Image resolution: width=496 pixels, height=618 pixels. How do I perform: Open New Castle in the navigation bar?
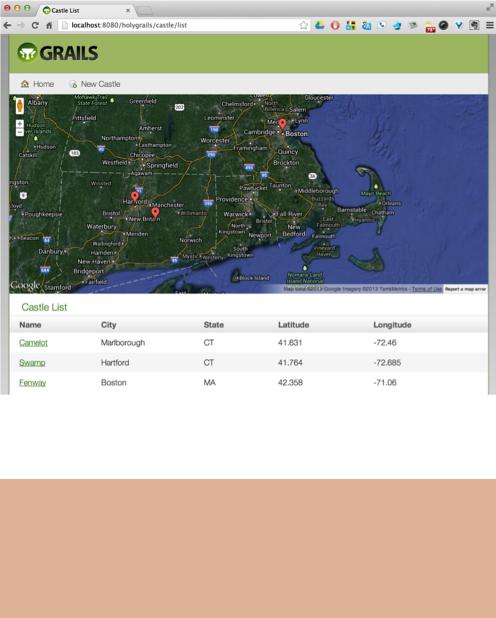pyautogui.click(x=95, y=84)
